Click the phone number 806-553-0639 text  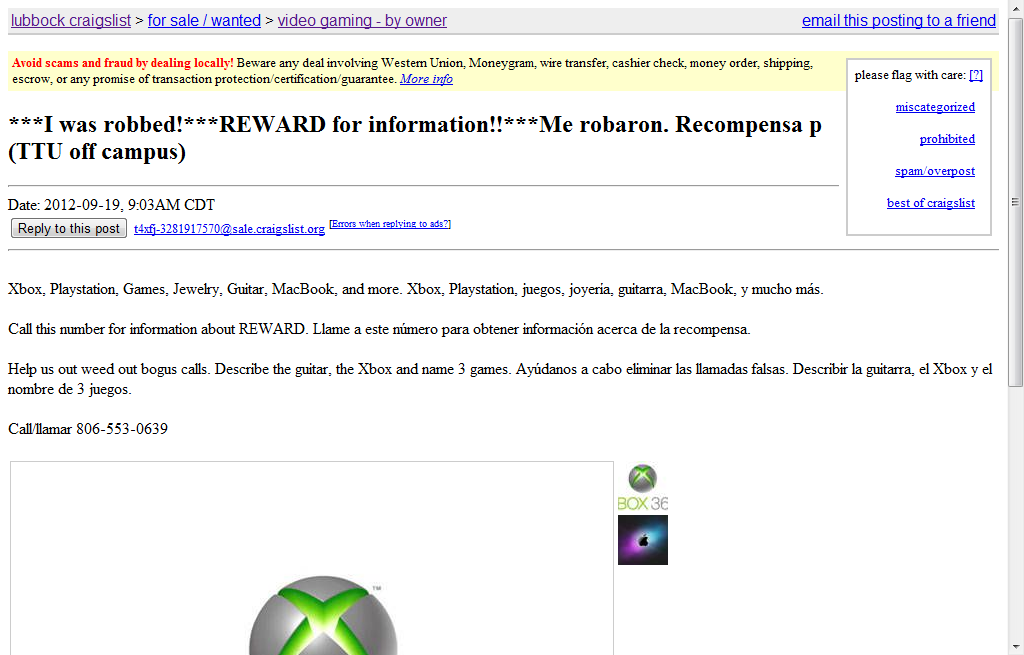point(122,429)
